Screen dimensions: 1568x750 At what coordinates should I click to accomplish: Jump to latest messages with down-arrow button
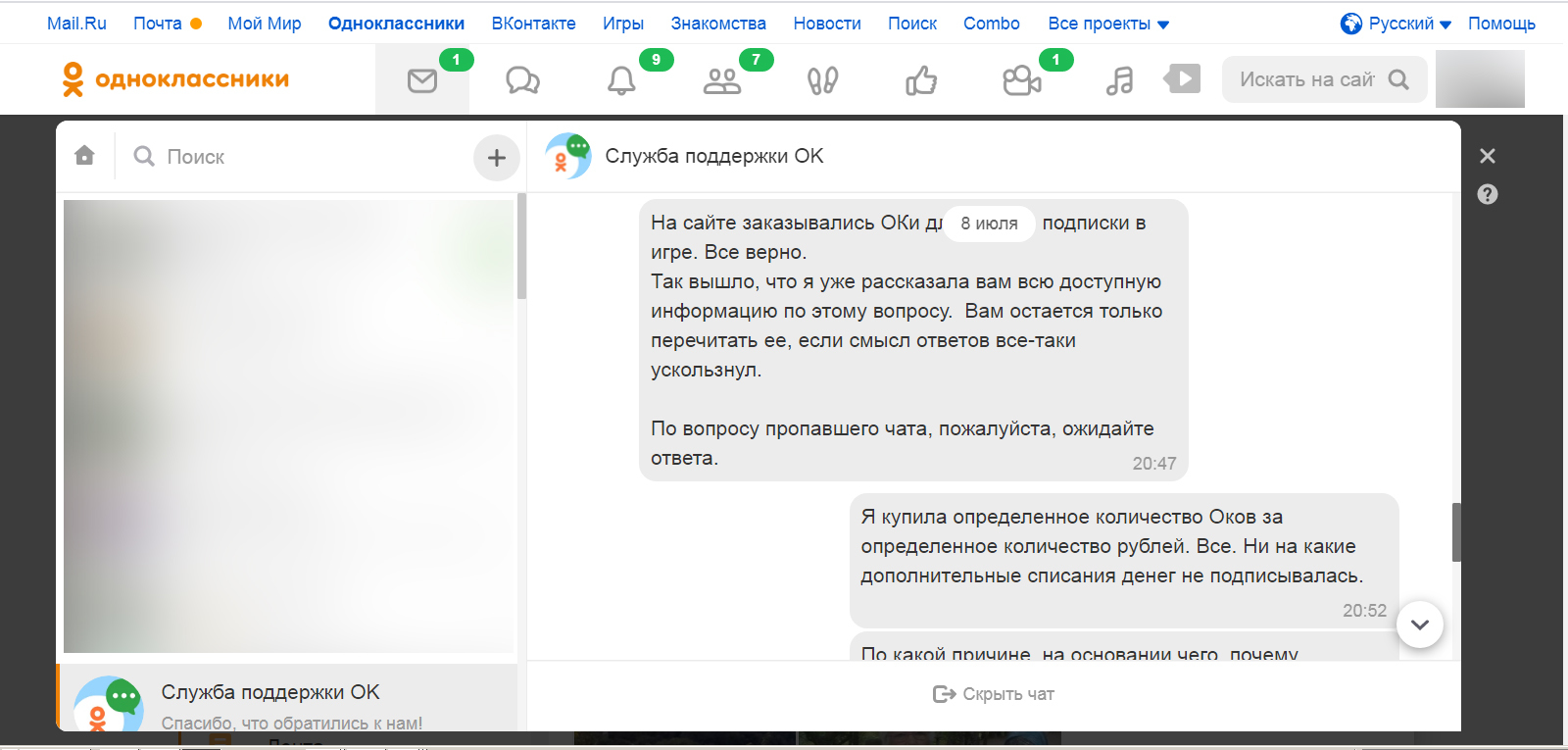[x=1420, y=625]
